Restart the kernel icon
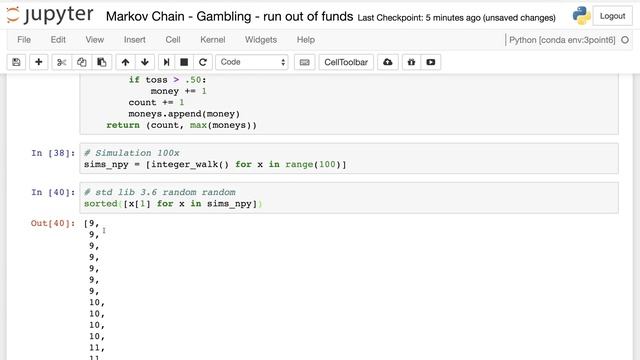 point(203,62)
